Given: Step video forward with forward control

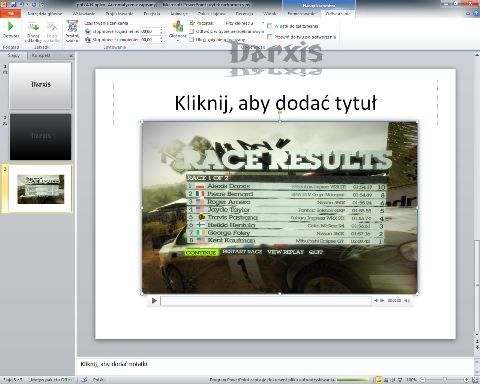Looking at the screenshot, I should click(382, 301).
